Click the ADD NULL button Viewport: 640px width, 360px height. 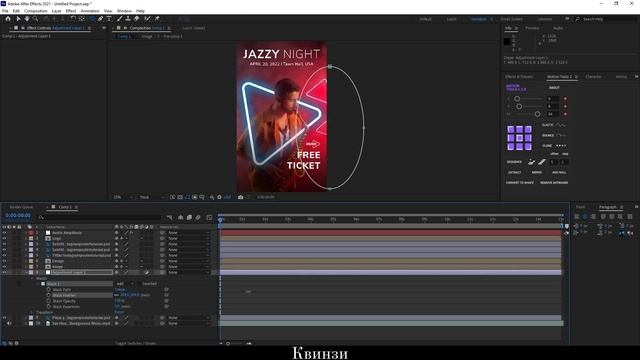tap(559, 173)
